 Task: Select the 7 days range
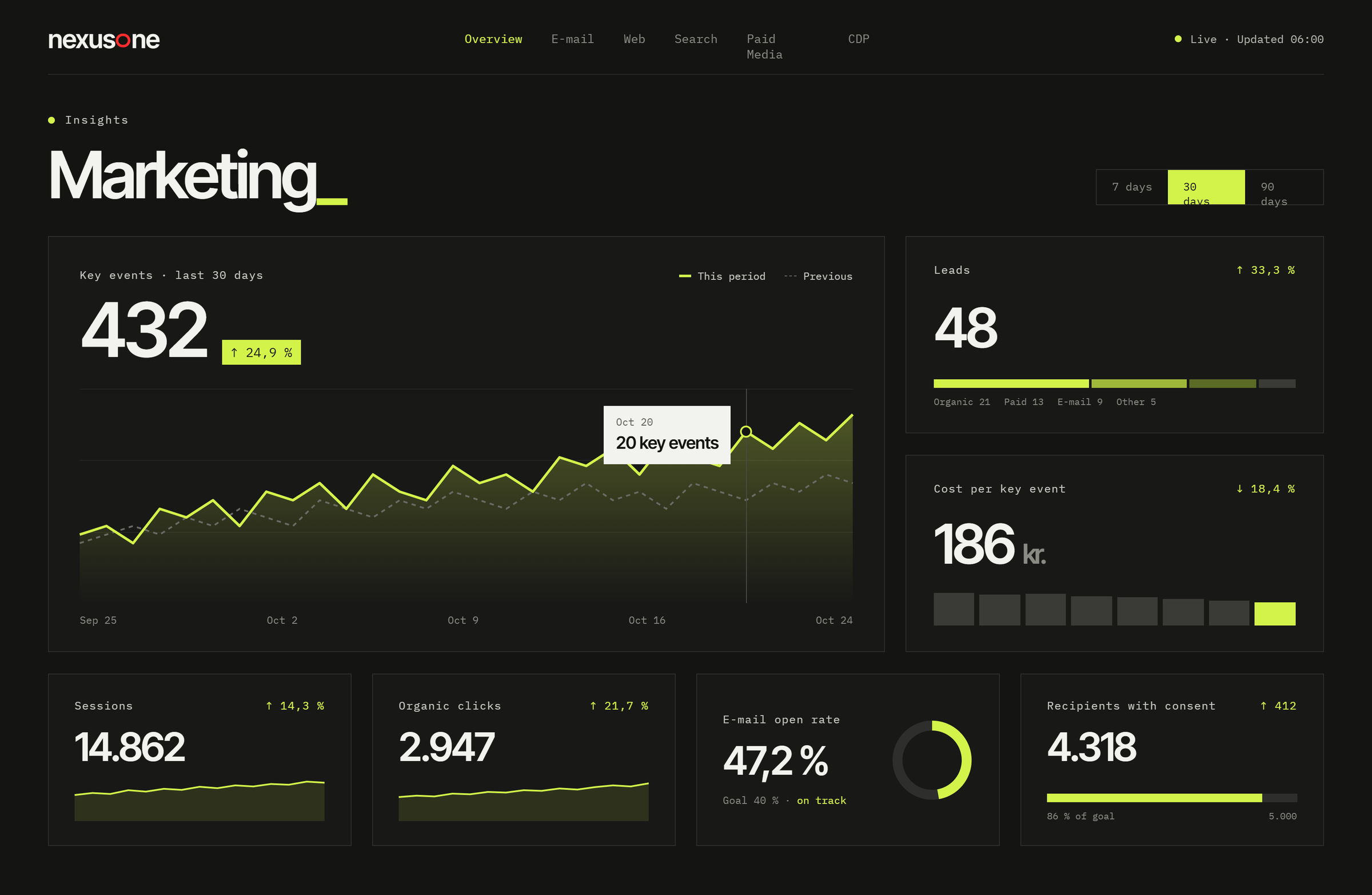click(1131, 187)
